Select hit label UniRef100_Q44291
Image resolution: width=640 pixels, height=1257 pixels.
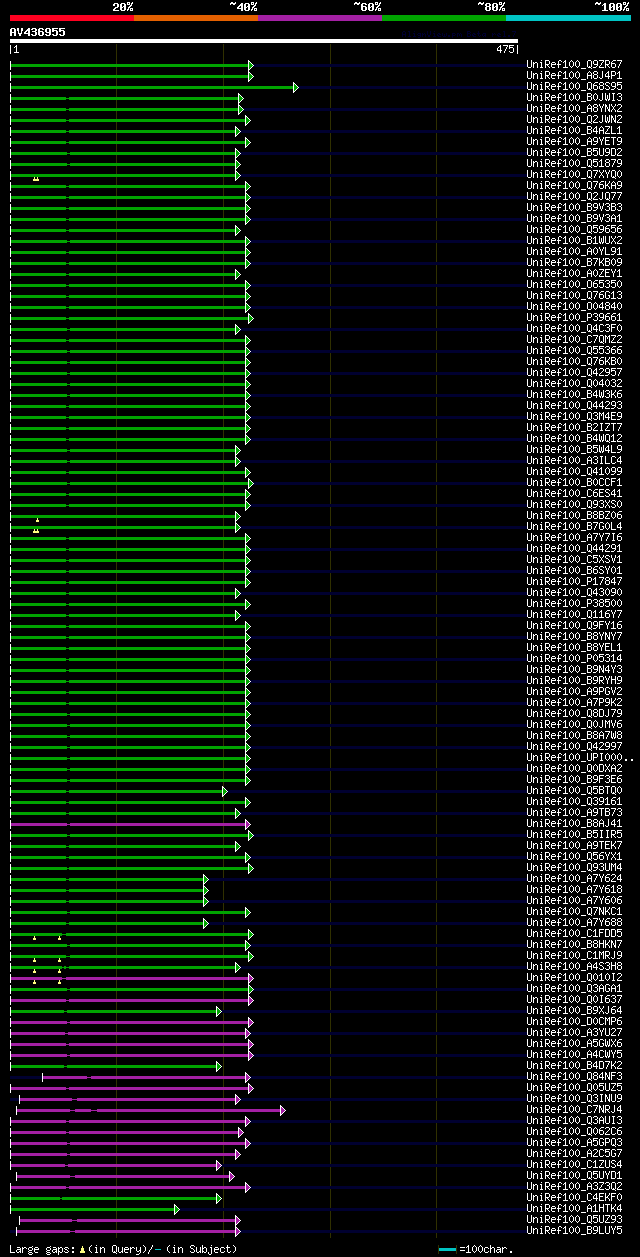pyautogui.click(x=574, y=548)
